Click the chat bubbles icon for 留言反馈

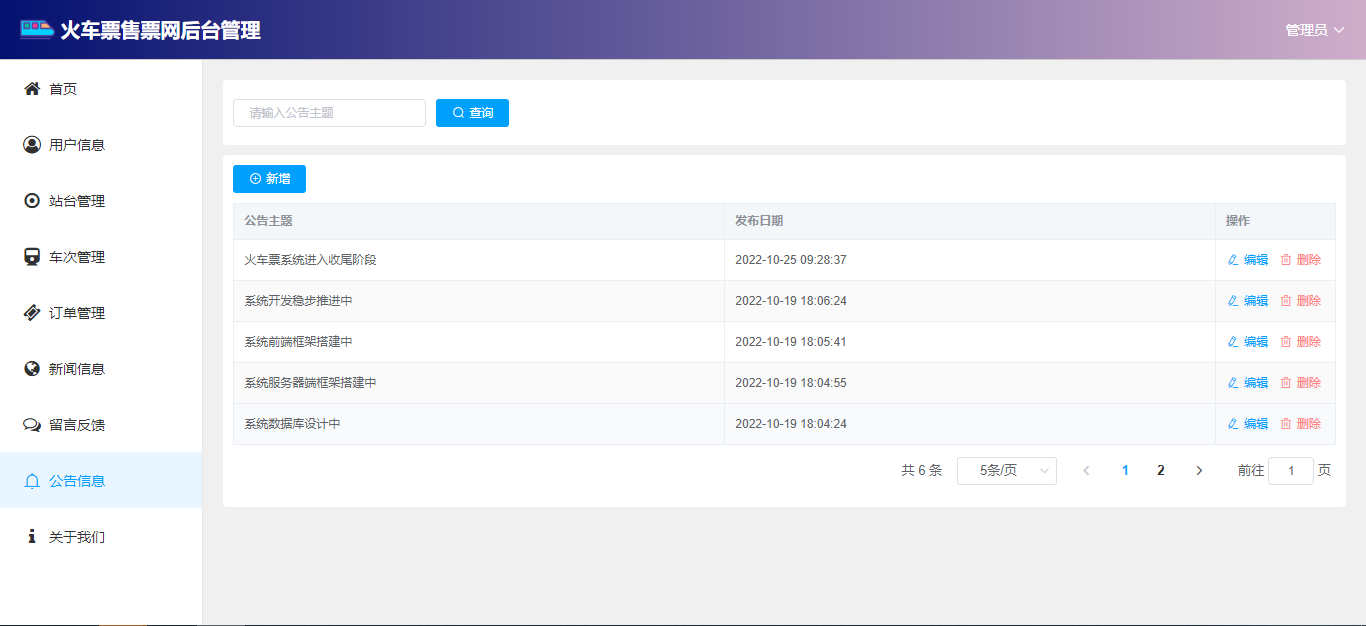(x=31, y=425)
